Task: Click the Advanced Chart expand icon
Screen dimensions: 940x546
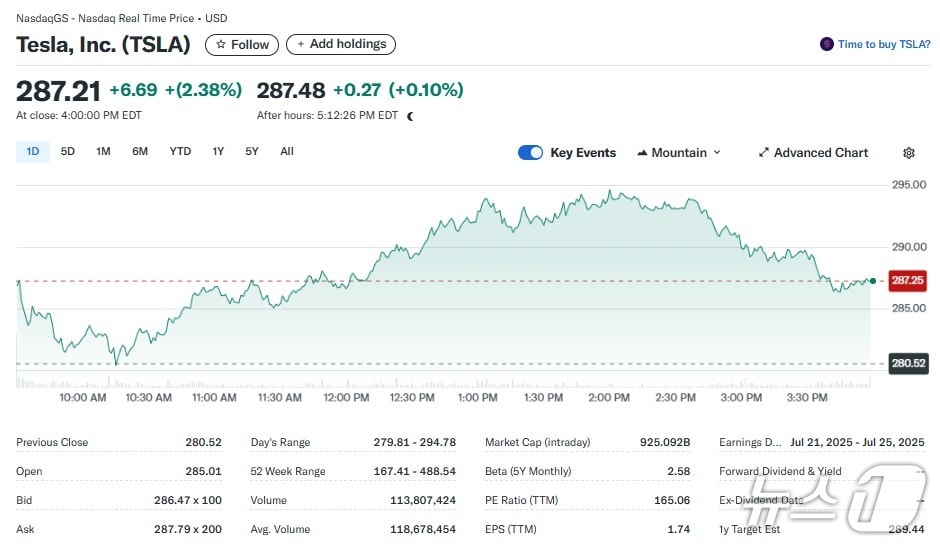Action: click(x=764, y=153)
